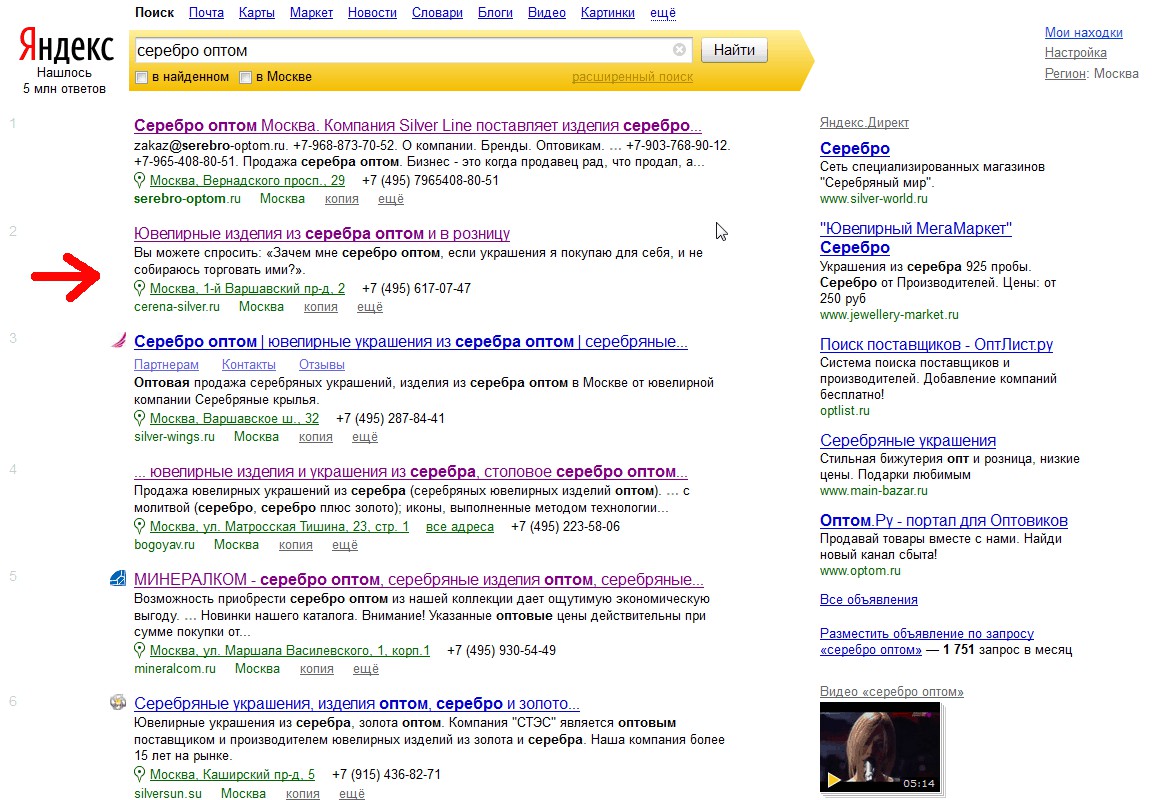
Task: Click the www.jewellery-market.ru ad URL
Action: point(889,315)
